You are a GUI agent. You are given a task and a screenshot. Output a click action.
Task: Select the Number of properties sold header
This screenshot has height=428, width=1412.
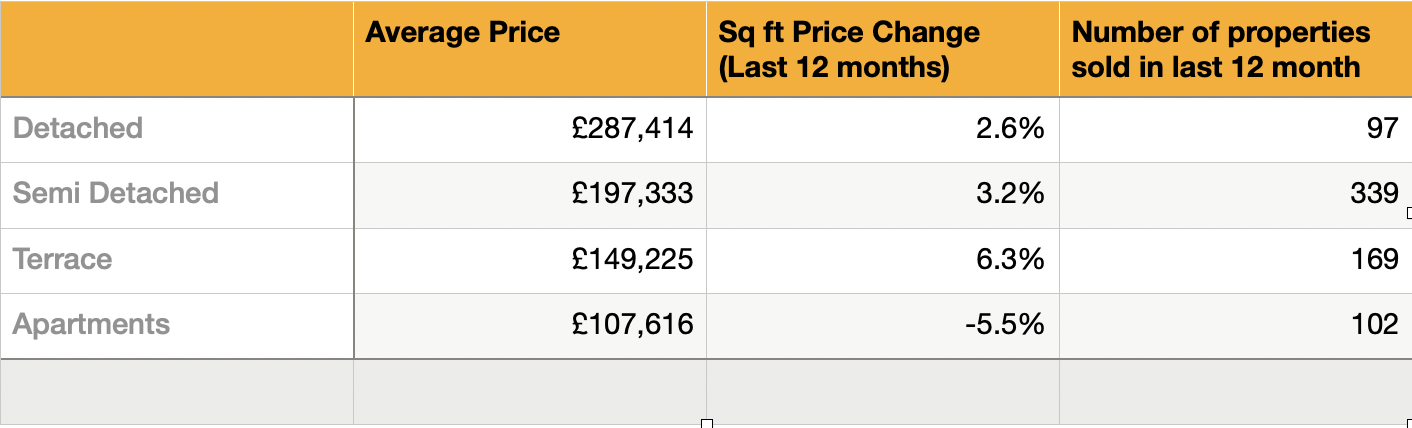point(1235,49)
